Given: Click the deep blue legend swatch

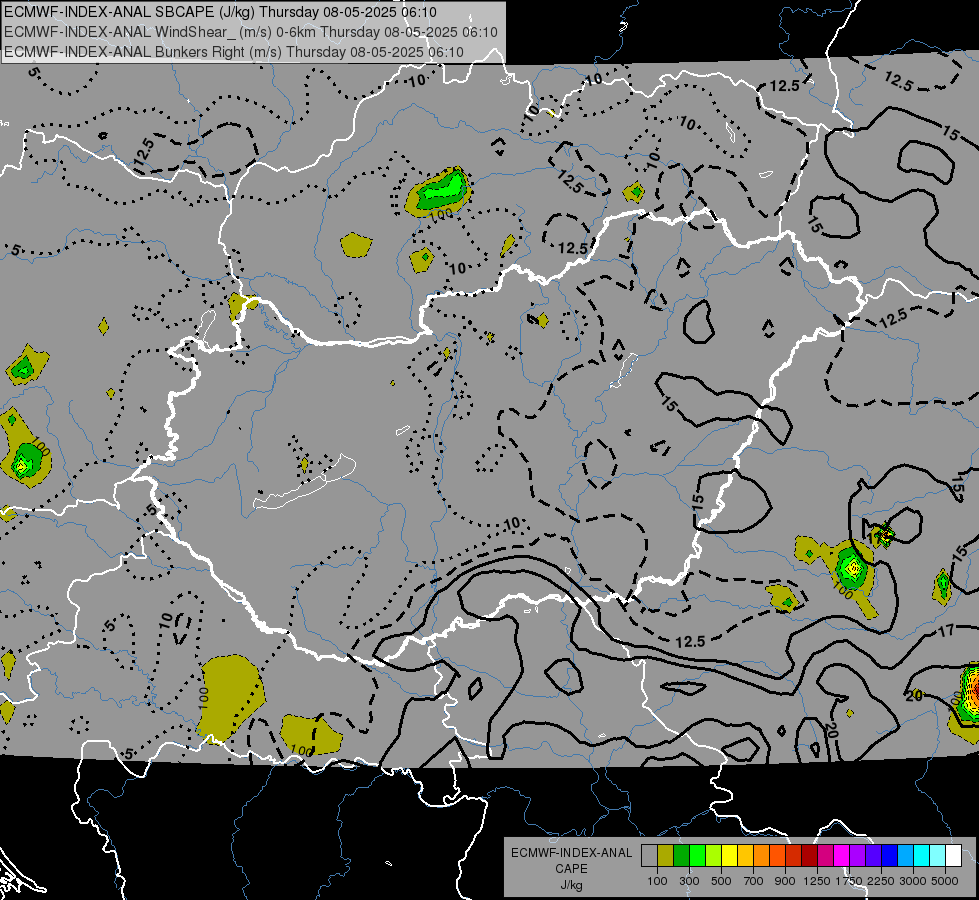Looking at the screenshot, I should tap(890, 855).
